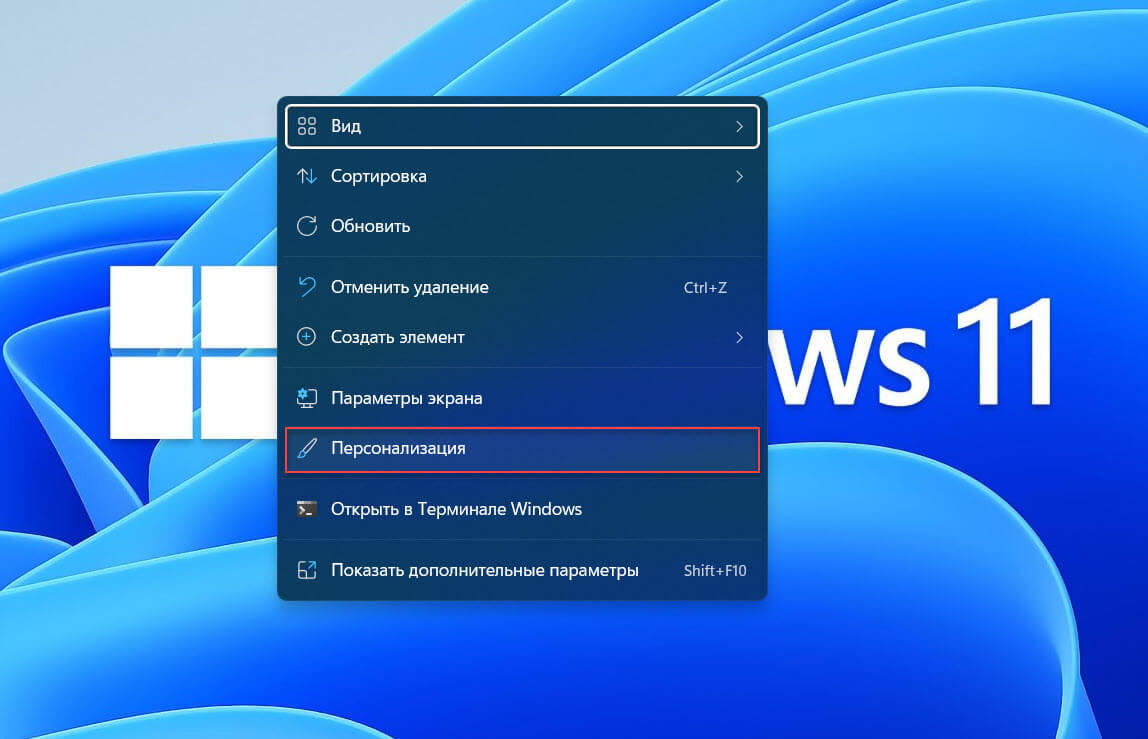Screen dimensions: 1148x739
Task: Open the Сортировка menu entry
Action: coord(522,177)
